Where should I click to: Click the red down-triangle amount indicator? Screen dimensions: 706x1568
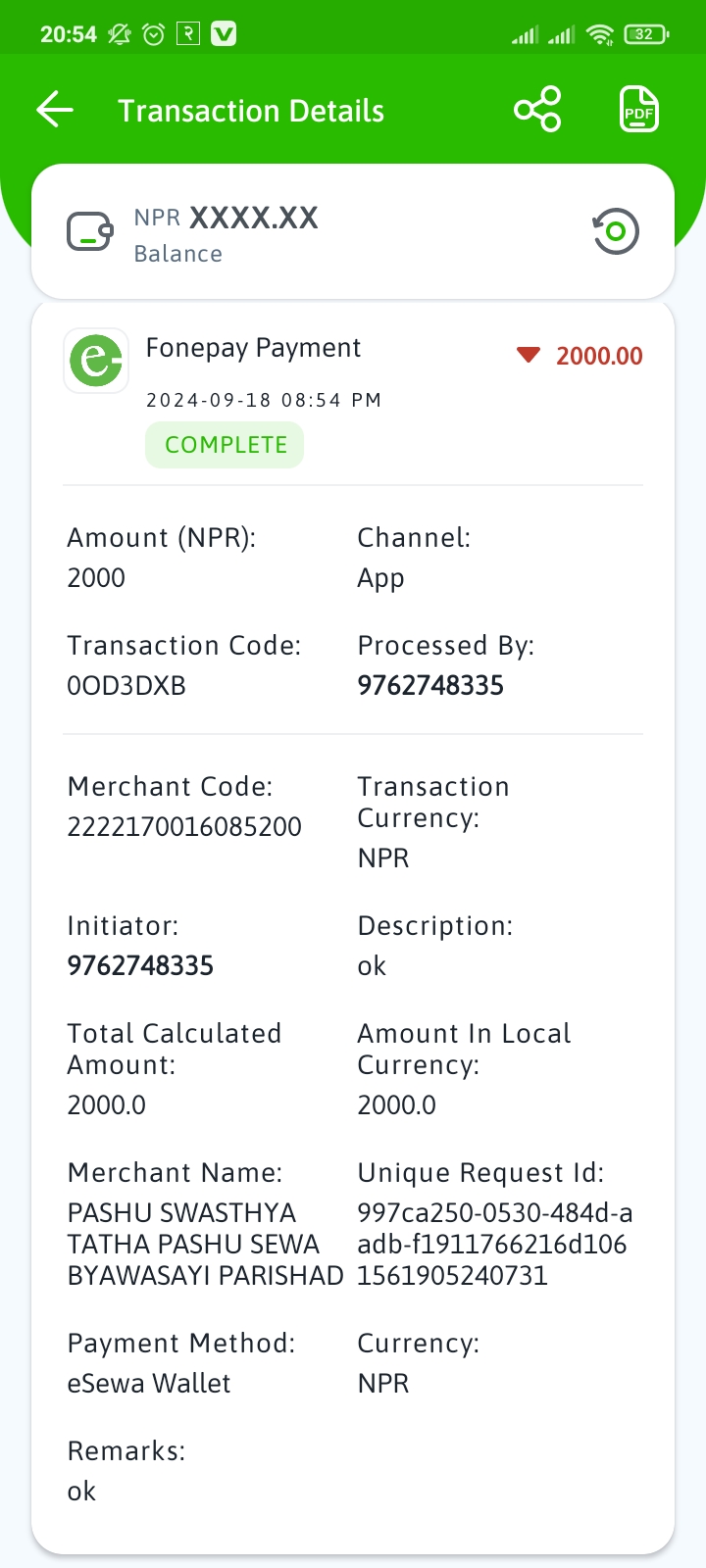(x=529, y=355)
